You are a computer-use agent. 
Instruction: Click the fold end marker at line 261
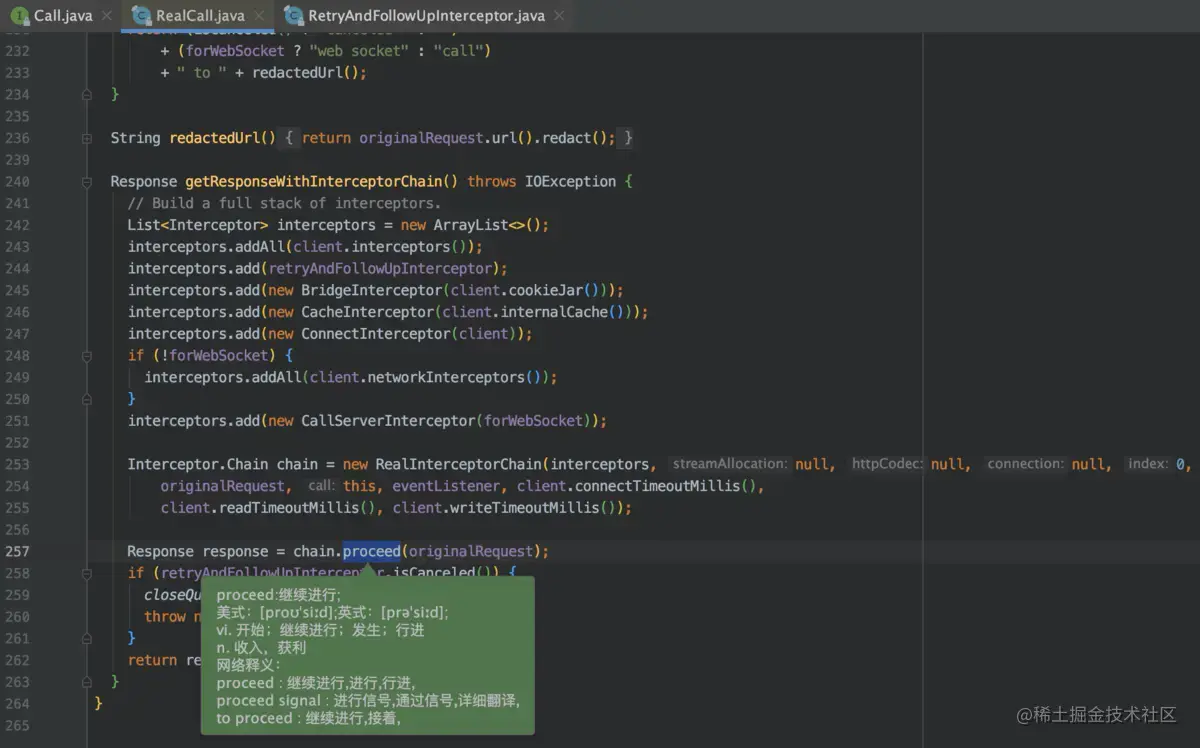(87, 638)
